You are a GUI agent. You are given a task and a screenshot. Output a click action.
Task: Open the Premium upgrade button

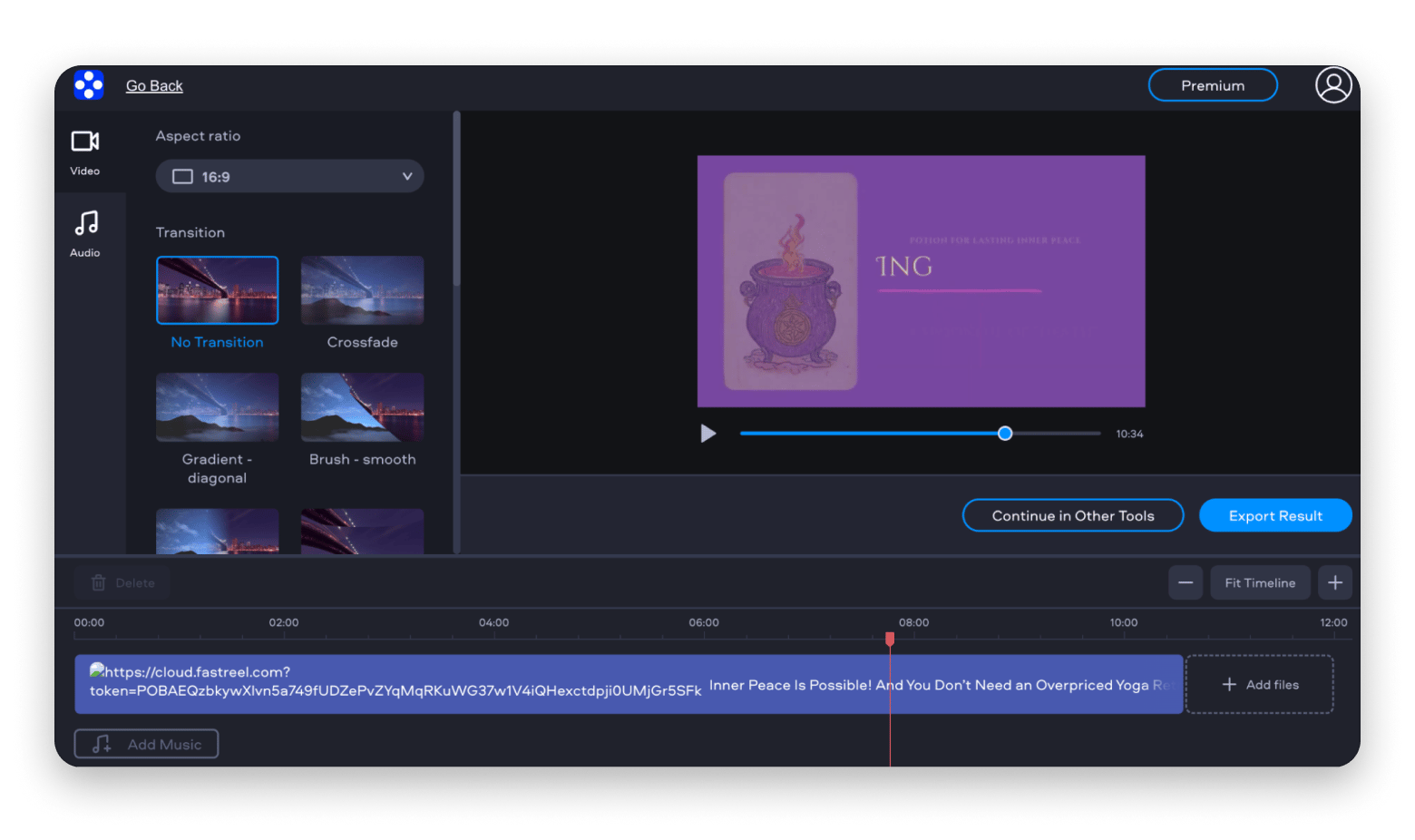coord(1212,85)
